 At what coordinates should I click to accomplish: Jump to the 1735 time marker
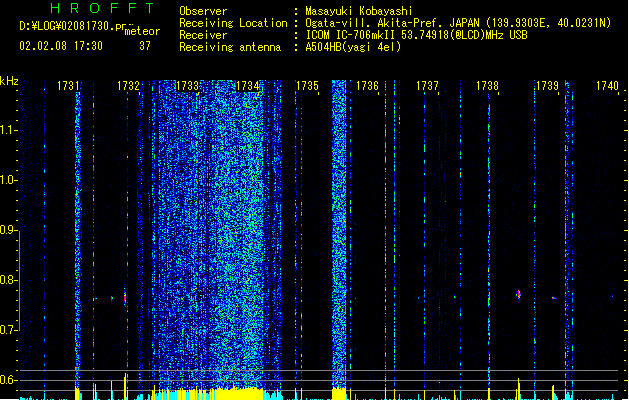(x=307, y=86)
